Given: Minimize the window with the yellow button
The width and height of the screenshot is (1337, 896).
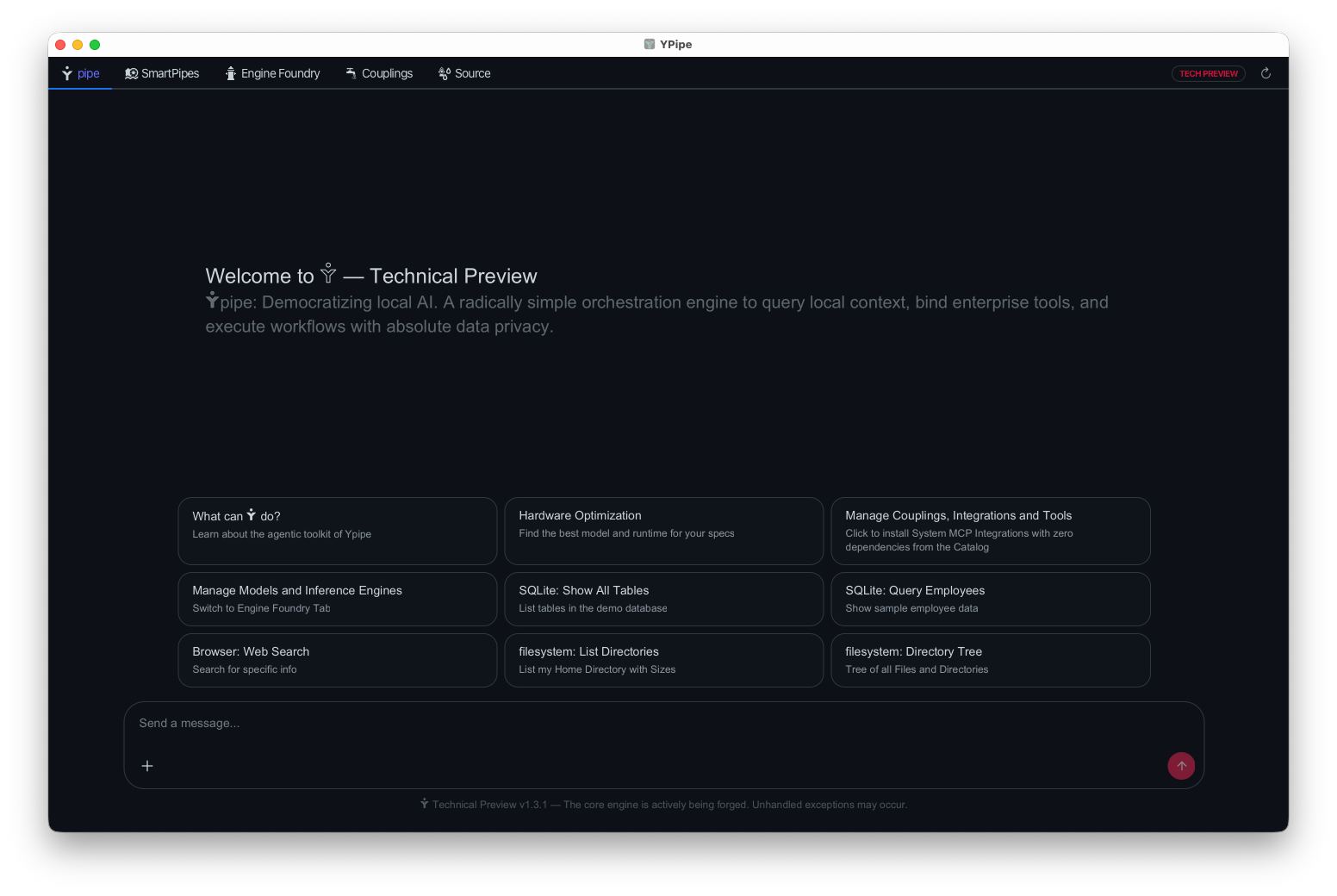Looking at the screenshot, I should coord(78,45).
